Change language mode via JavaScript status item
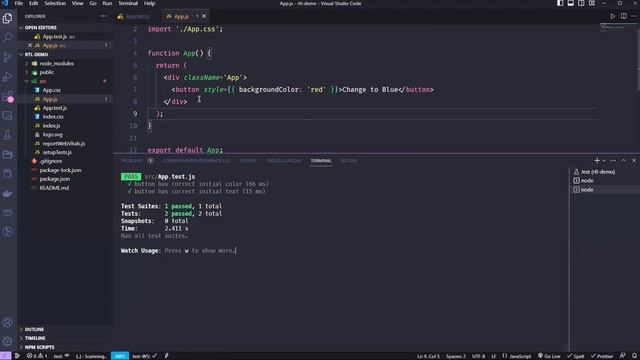Image resolution: width=640 pixels, height=360 pixels. coord(517,356)
